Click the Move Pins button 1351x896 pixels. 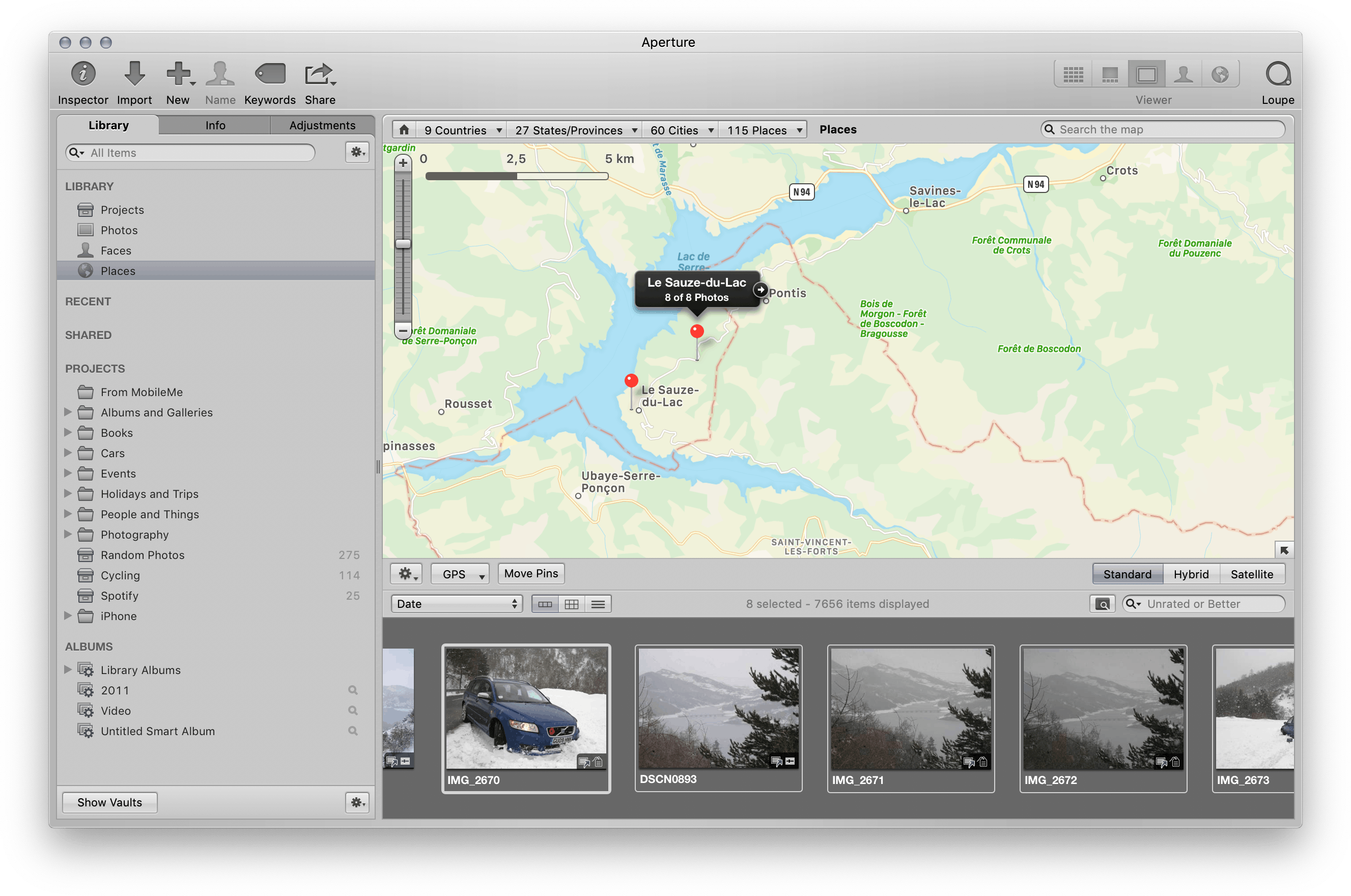pos(531,573)
